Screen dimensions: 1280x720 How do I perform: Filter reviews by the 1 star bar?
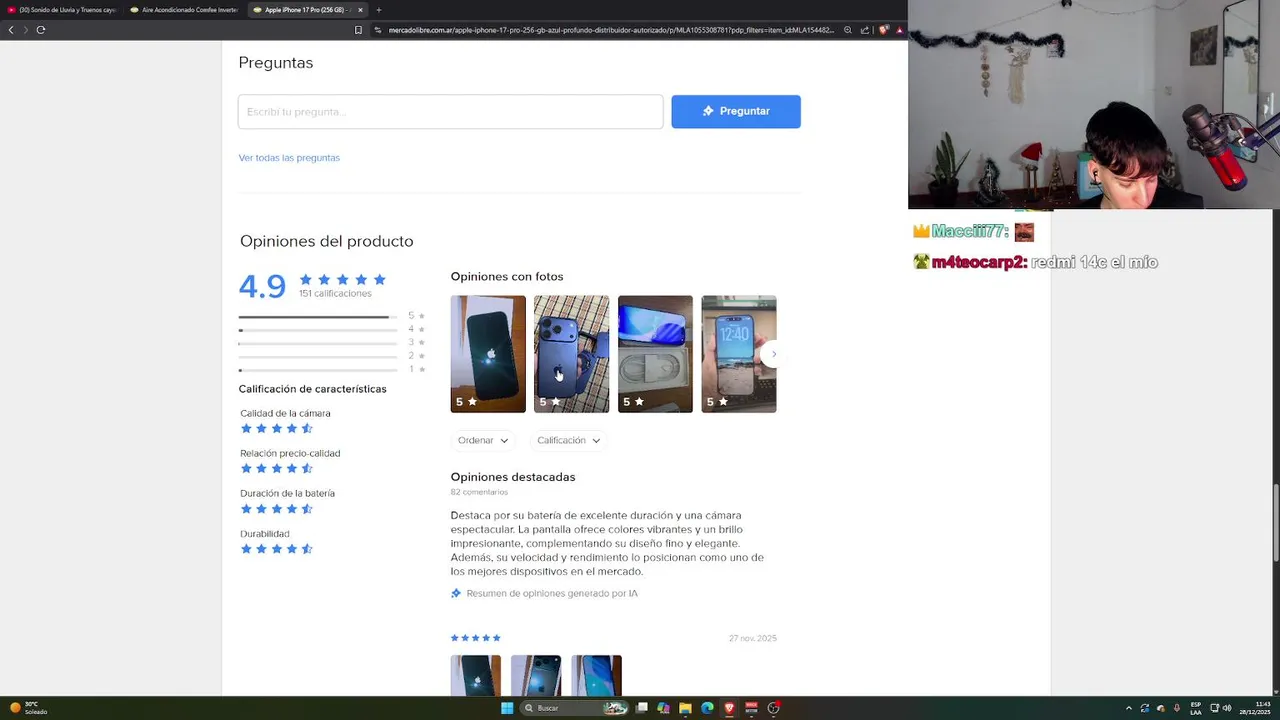(x=332, y=369)
